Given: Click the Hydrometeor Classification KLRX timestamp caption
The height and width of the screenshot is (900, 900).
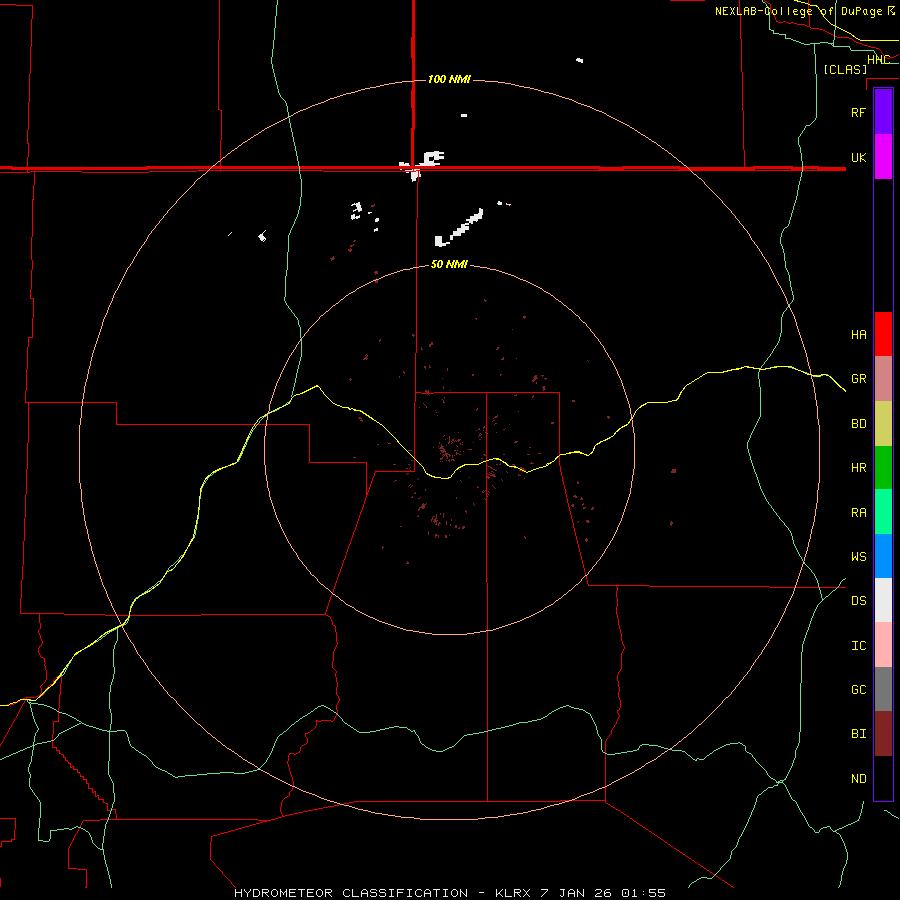Looking at the screenshot, I should pos(449,893).
